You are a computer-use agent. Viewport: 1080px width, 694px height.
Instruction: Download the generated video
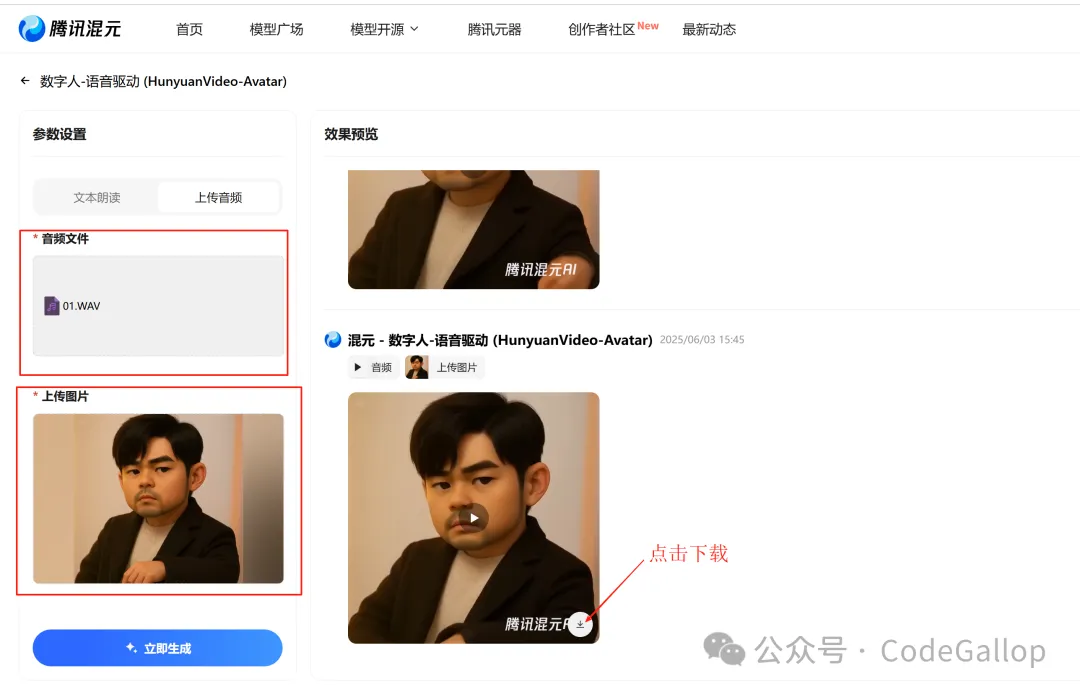581,624
